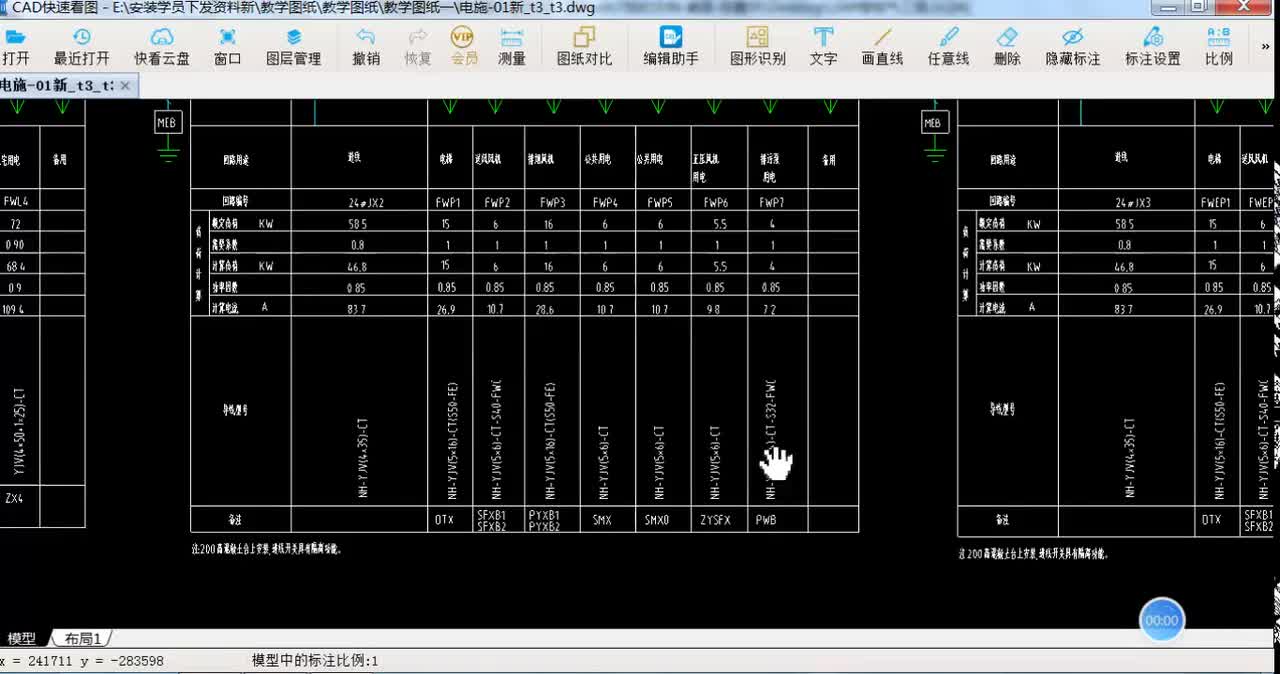Click the 24#JX2 cell in table
The image size is (1280, 674).
coord(366,202)
